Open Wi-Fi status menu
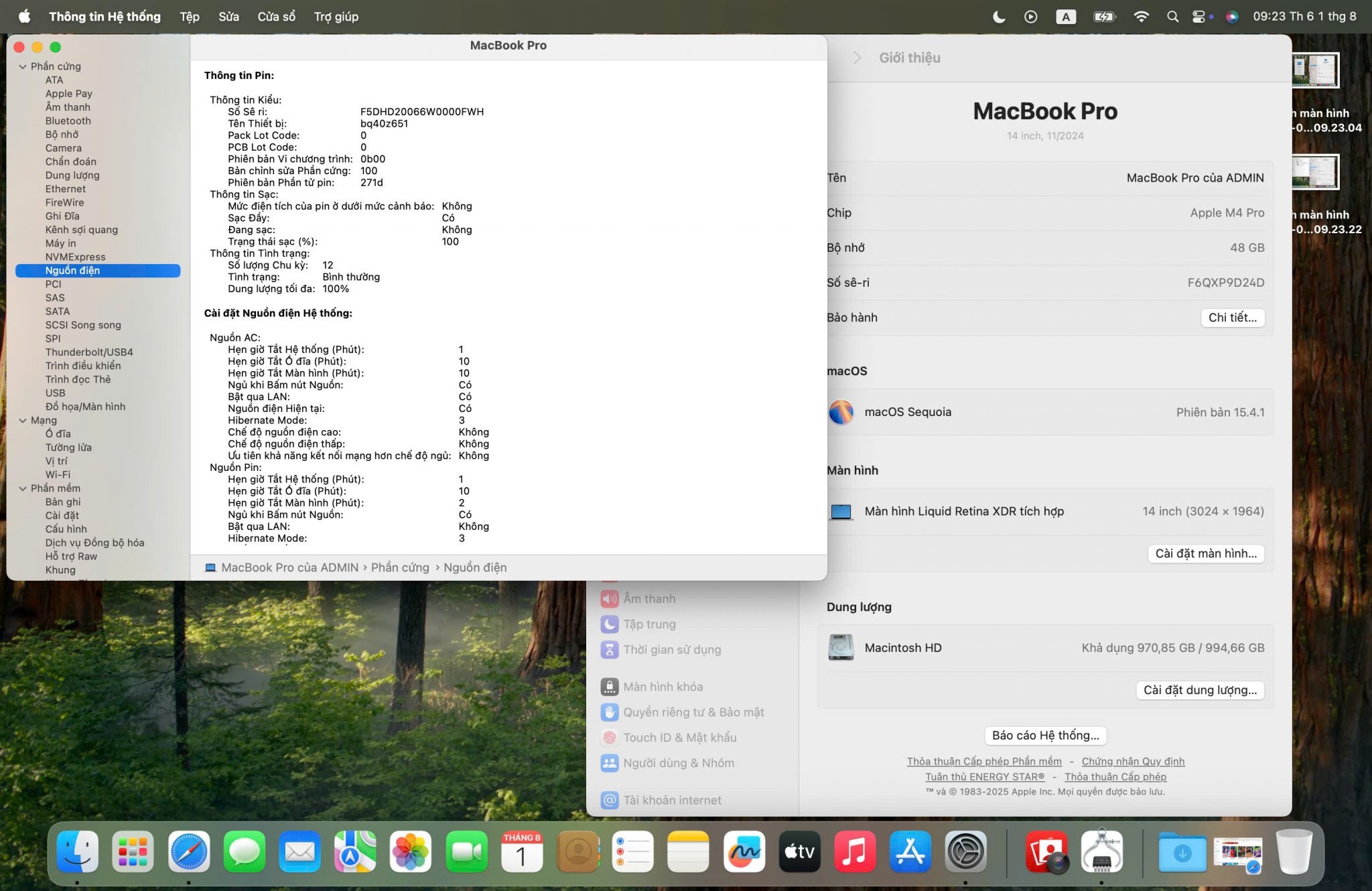The height and width of the screenshot is (891, 1372). [x=1141, y=17]
